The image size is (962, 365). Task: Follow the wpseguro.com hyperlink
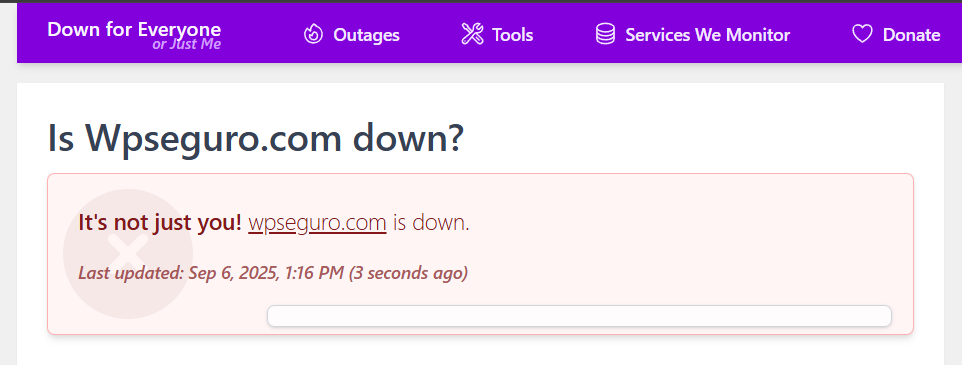pyautogui.click(x=317, y=223)
